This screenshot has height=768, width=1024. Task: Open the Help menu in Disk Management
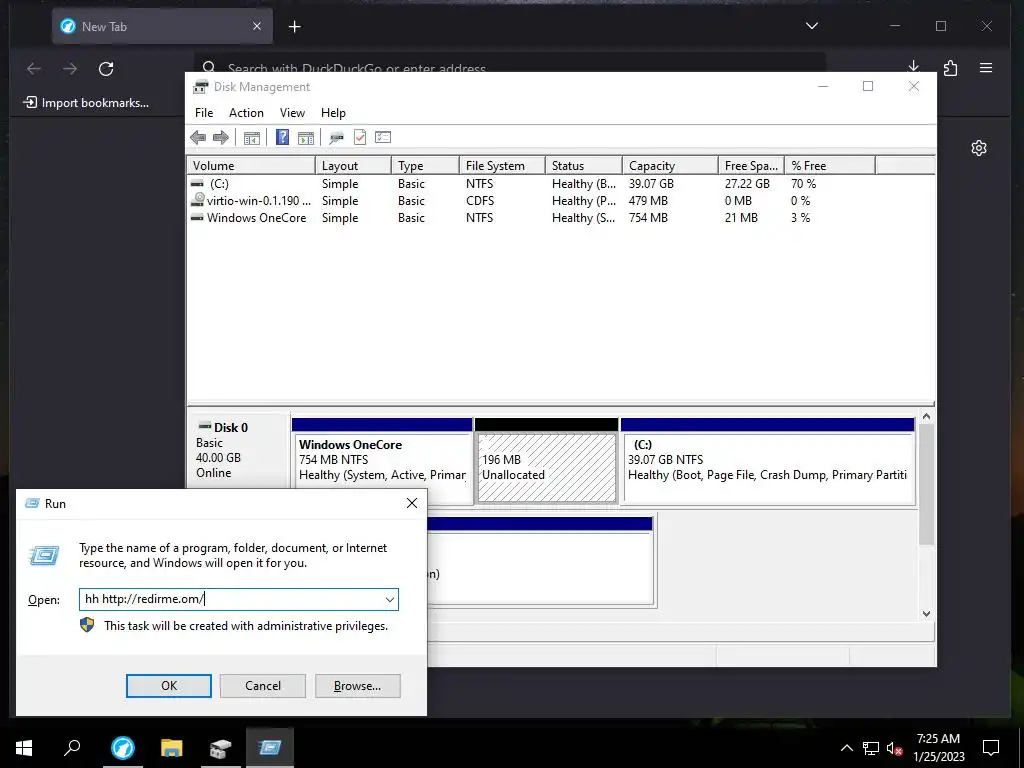pyautogui.click(x=333, y=113)
